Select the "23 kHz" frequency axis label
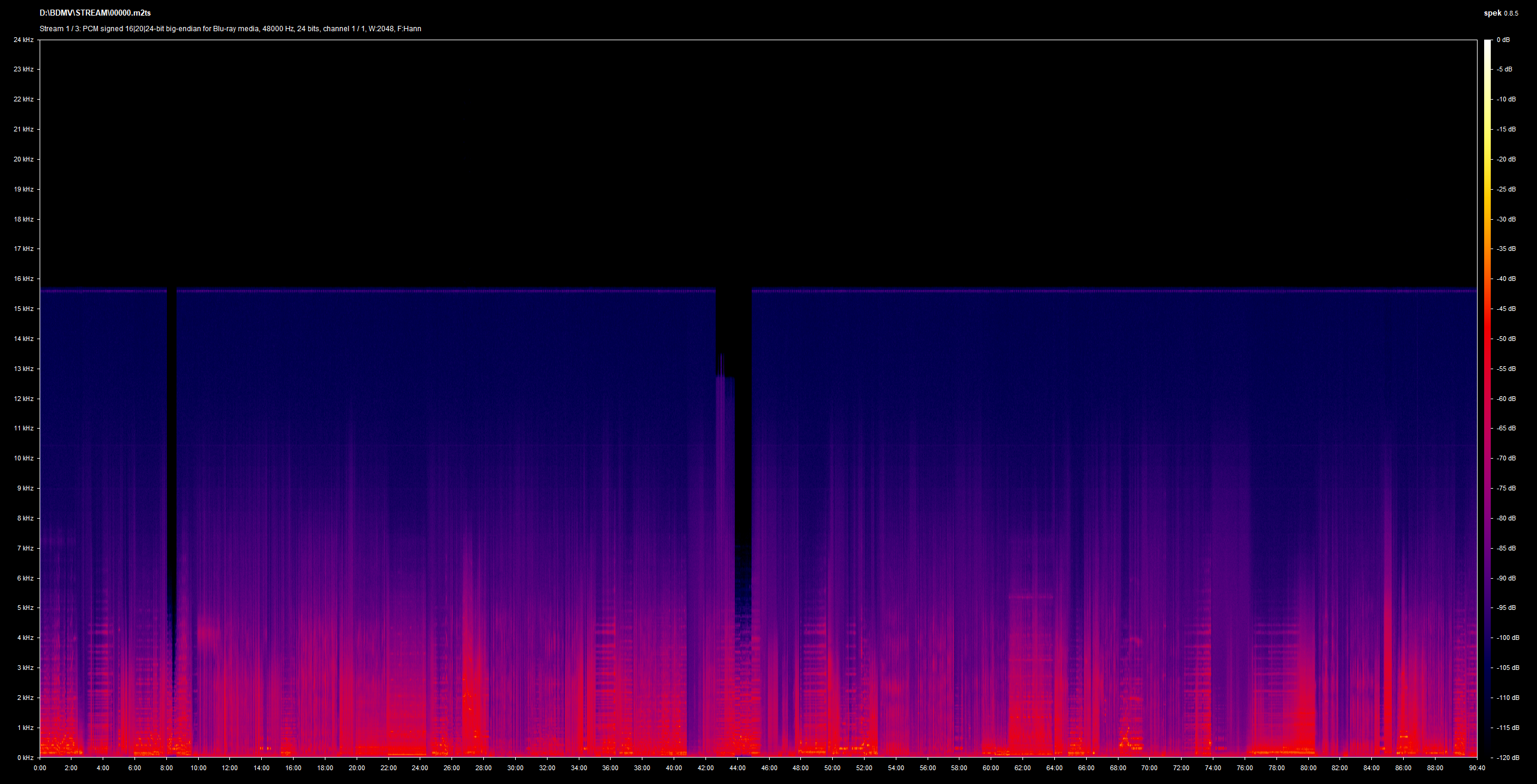Image resolution: width=1537 pixels, height=784 pixels. [x=23, y=70]
